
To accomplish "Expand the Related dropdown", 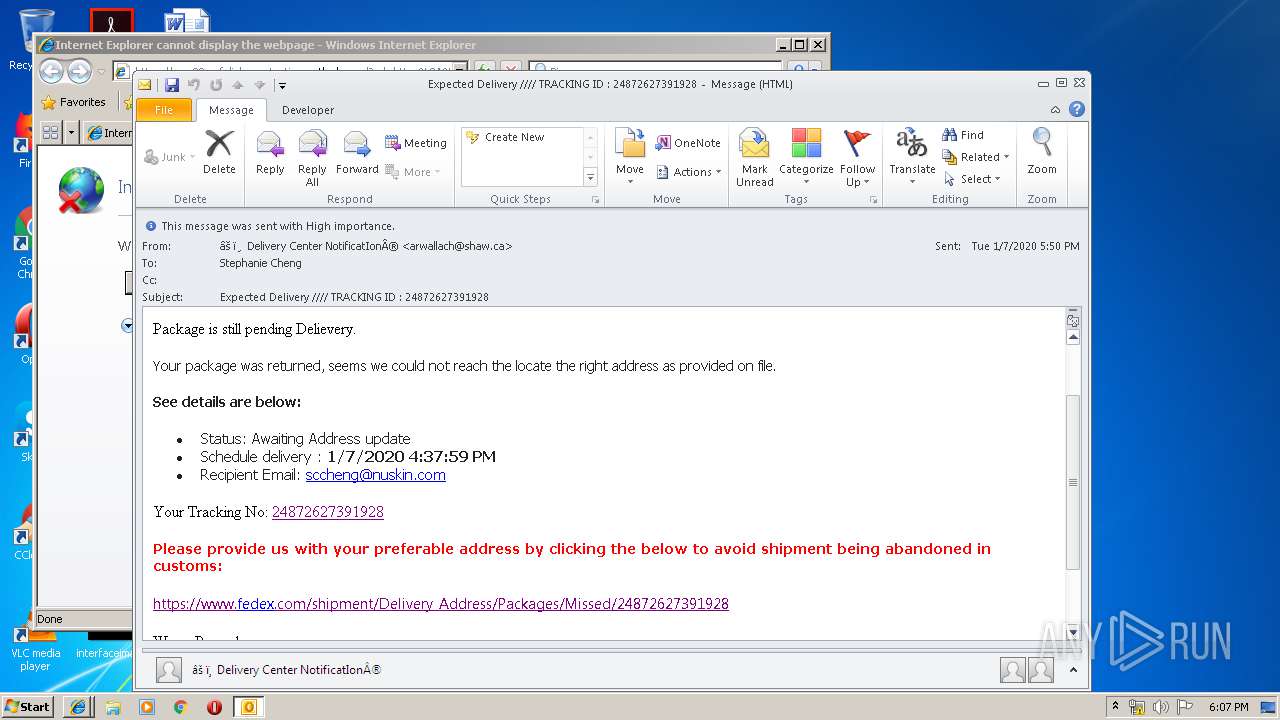I will 976,157.
